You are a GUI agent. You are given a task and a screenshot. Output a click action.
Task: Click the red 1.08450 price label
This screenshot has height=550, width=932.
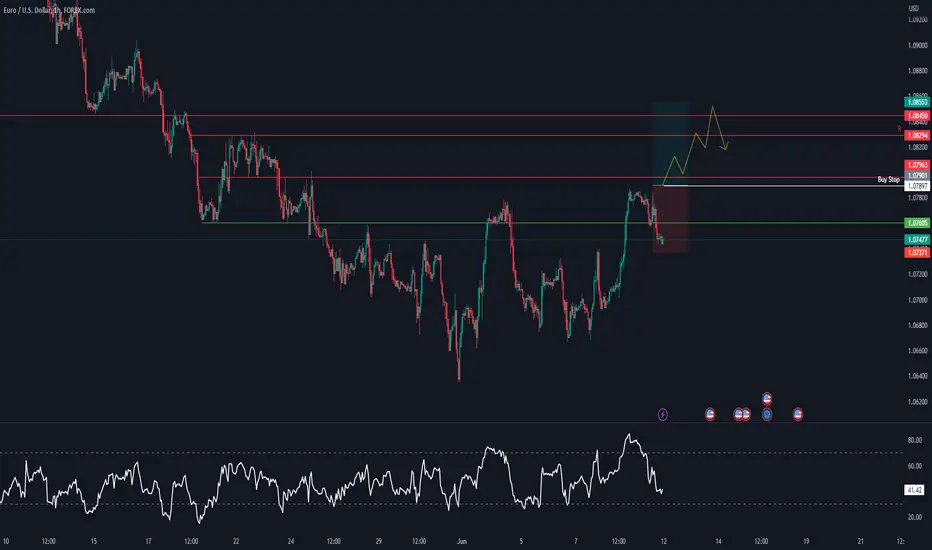(x=917, y=116)
